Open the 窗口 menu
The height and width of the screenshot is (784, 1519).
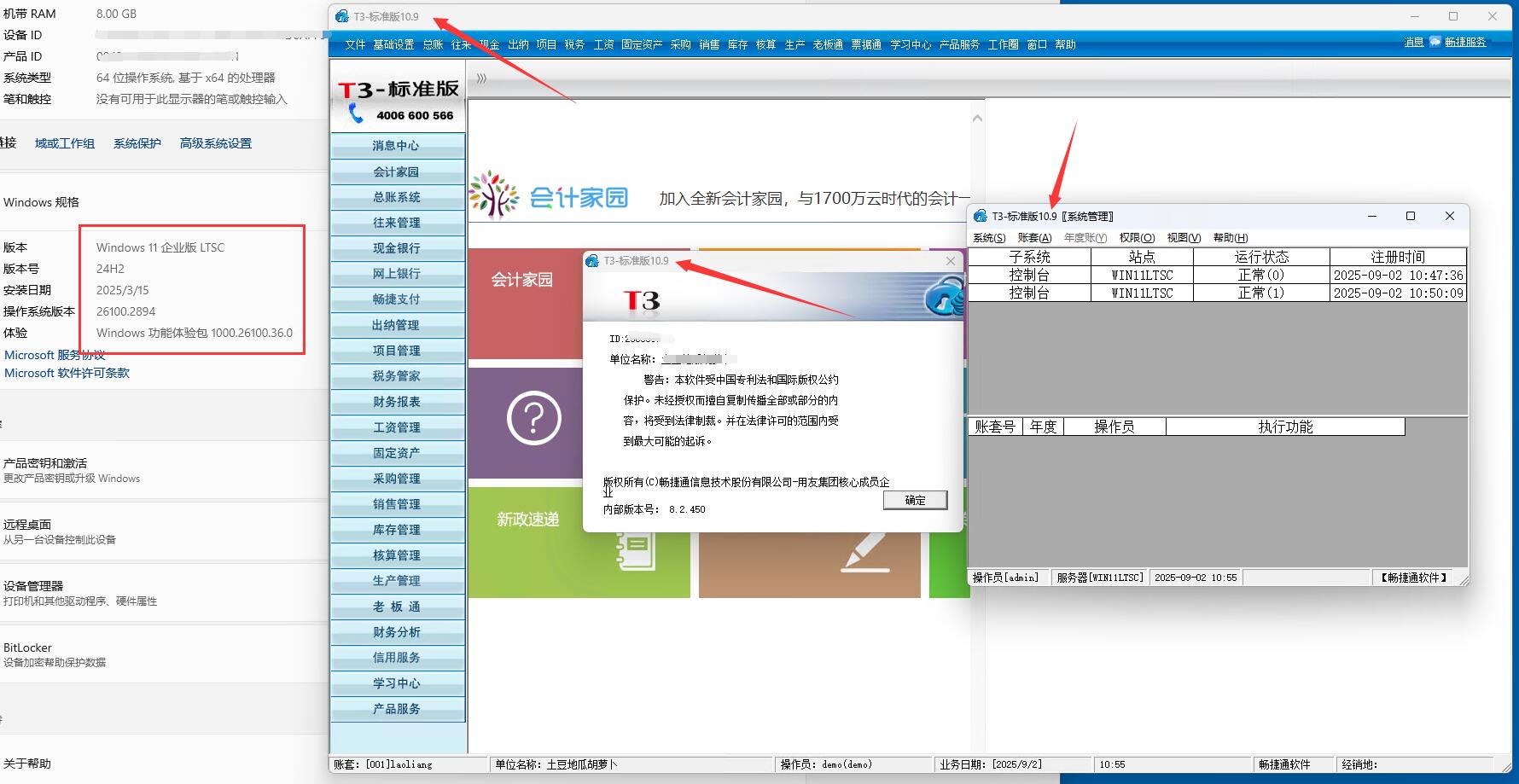click(x=1037, y=44)
